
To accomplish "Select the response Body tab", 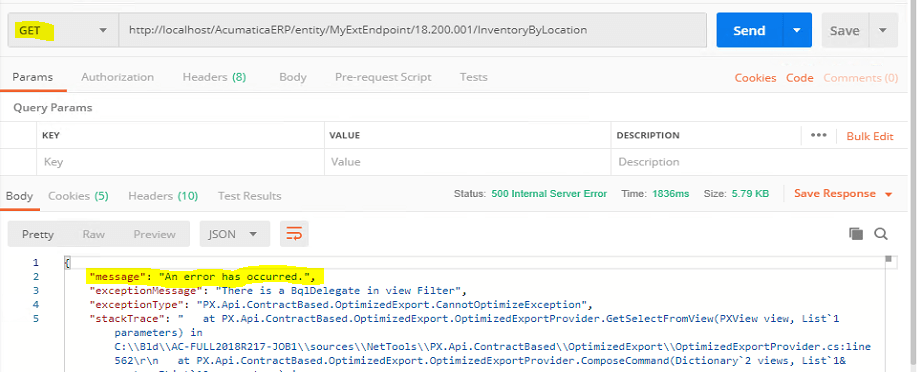I will tap(19, 196).
